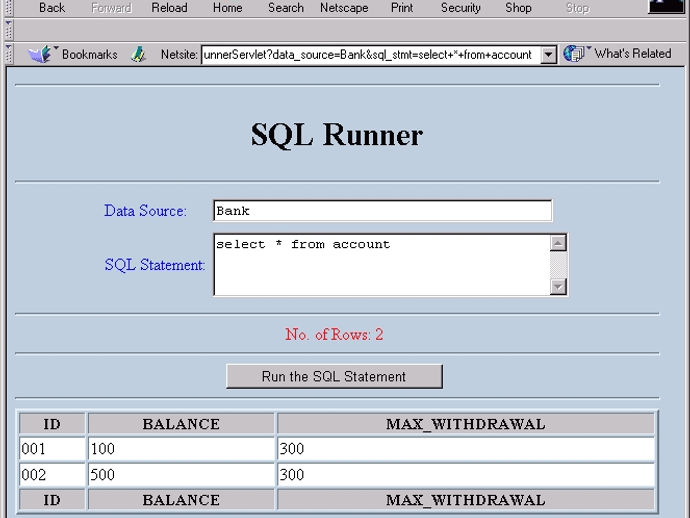
Task: Click the No. of Rows: 2 text
Action: pos(334,334)
